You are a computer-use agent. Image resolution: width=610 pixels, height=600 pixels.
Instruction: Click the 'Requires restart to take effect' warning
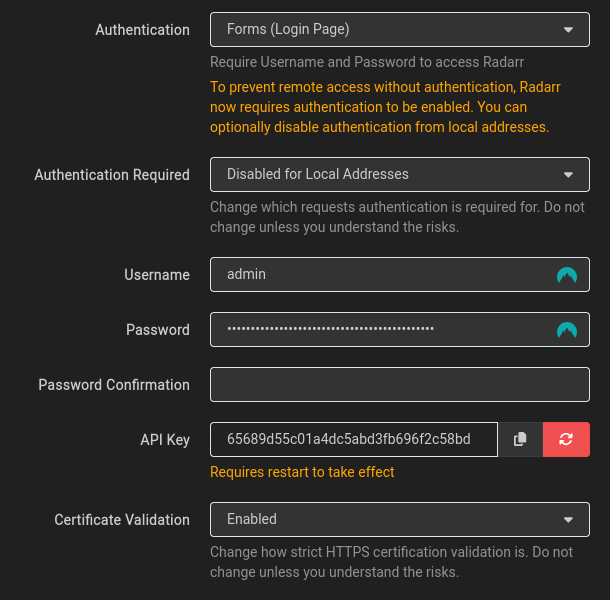click(x=302, y=472)
